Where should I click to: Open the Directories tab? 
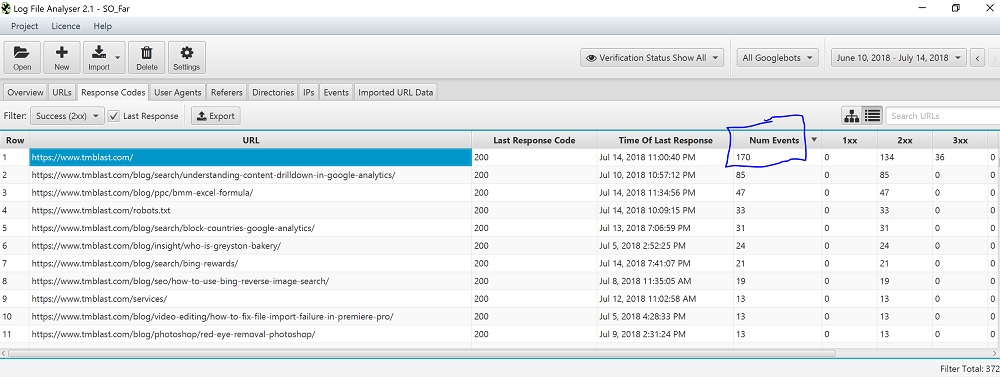(x=273, y=92)
